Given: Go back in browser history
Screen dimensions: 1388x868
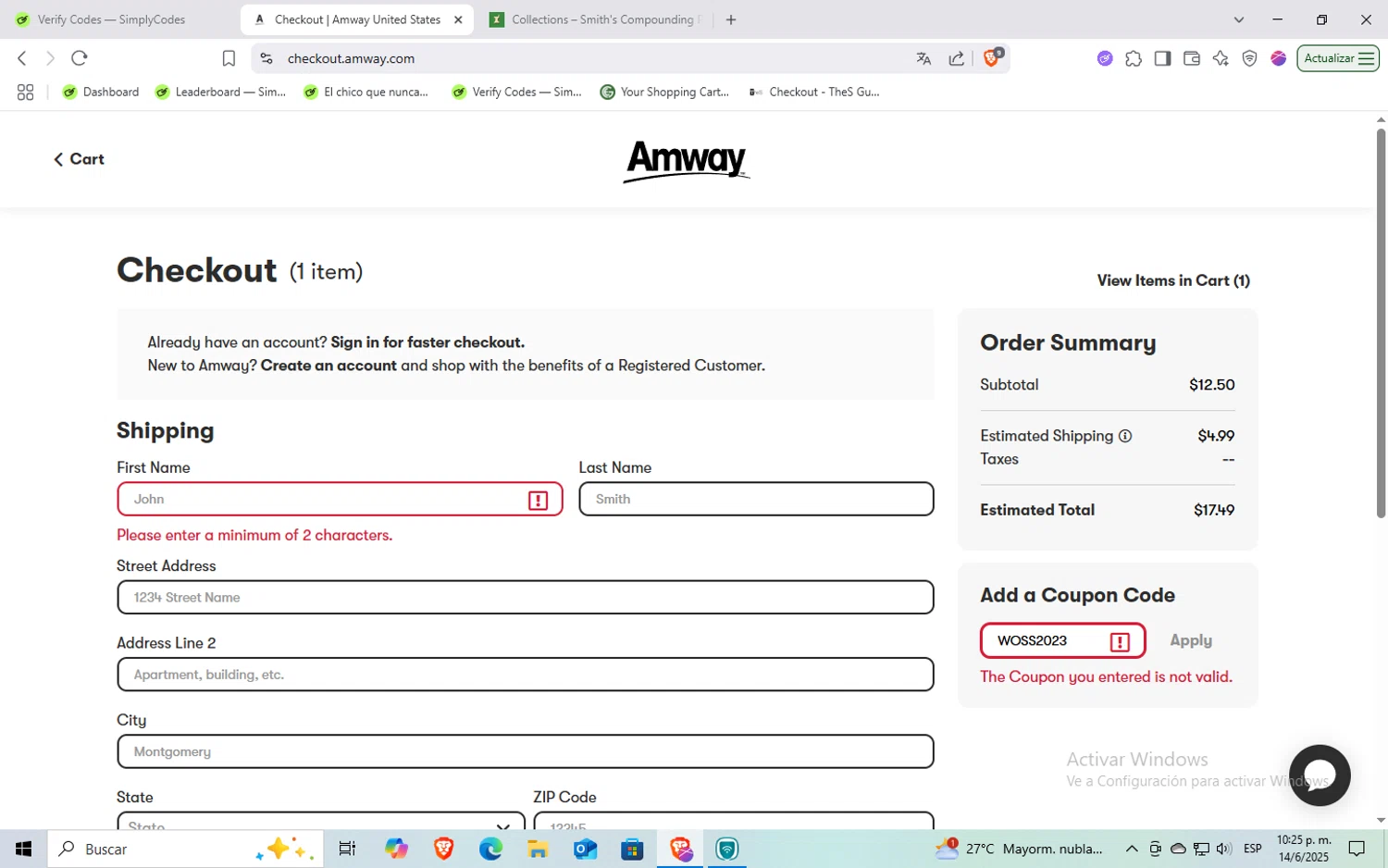Looking at the screenshot, I should [x=22, y=58].
